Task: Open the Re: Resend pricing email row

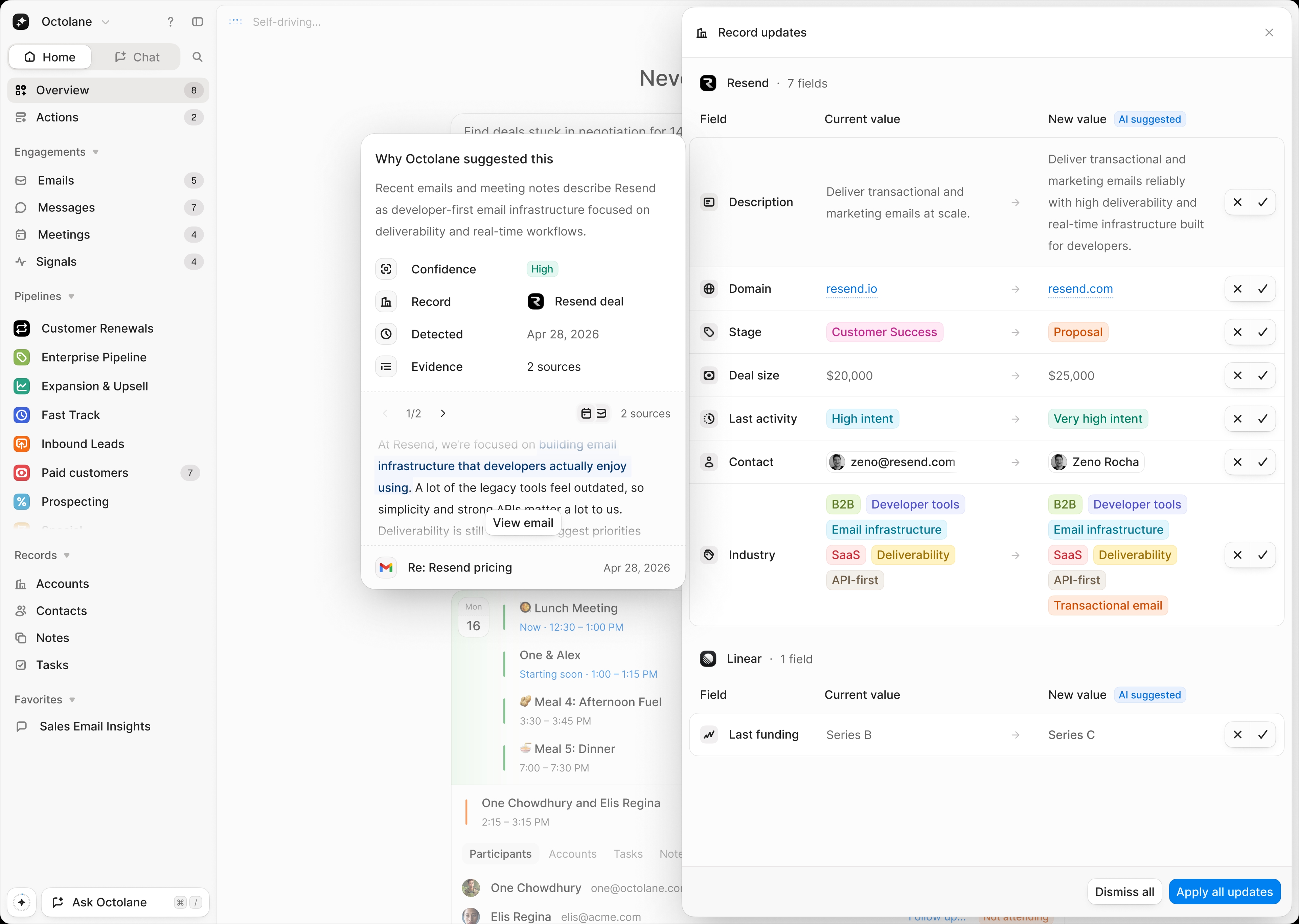Action: click(x=523, y=567)
